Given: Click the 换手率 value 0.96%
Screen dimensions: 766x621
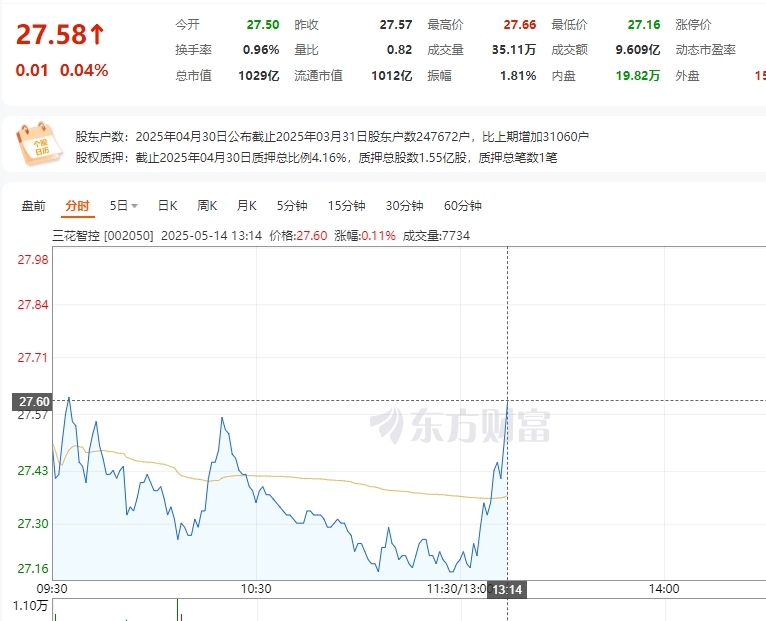Looking at the screenshot, I should pyautogui.click(x=261, y=50).
